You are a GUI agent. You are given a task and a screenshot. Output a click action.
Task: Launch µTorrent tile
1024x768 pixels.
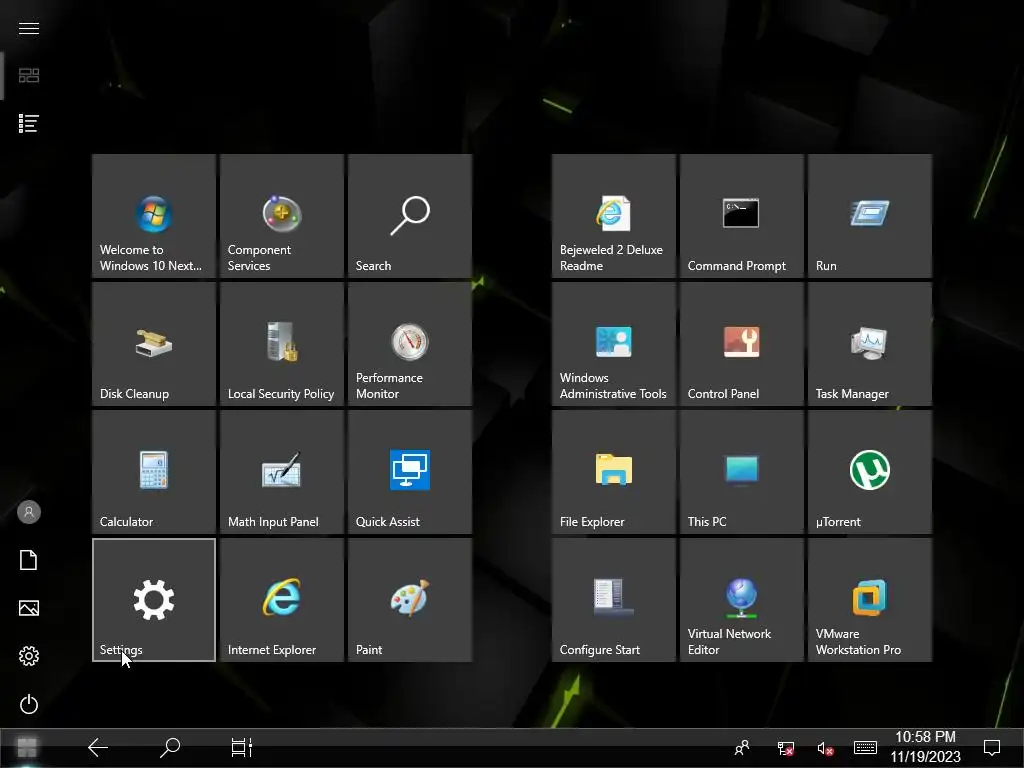(869, 472)
